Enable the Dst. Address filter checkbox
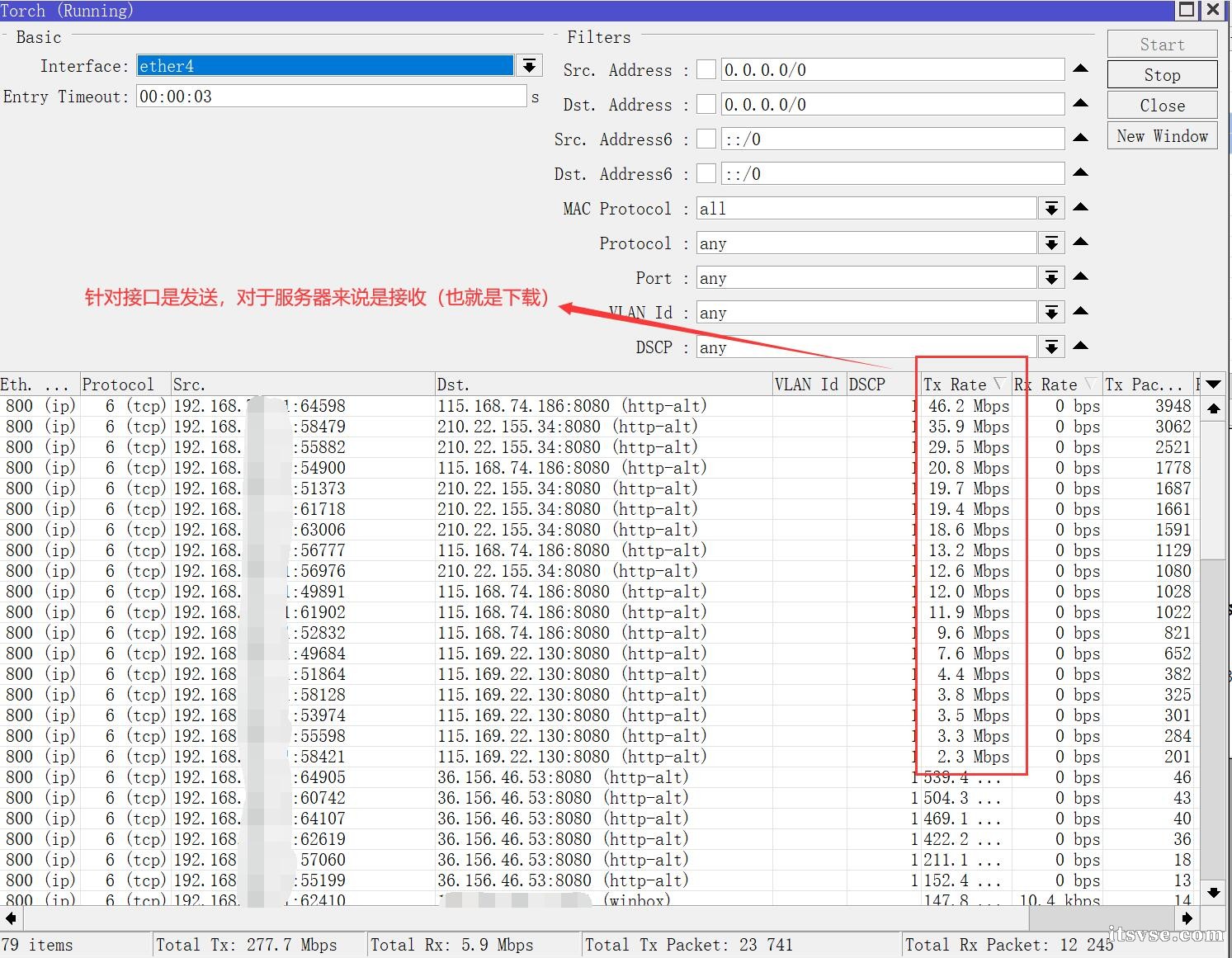Viewport: 1232px width, 958px height. click(x=706, y=104)
